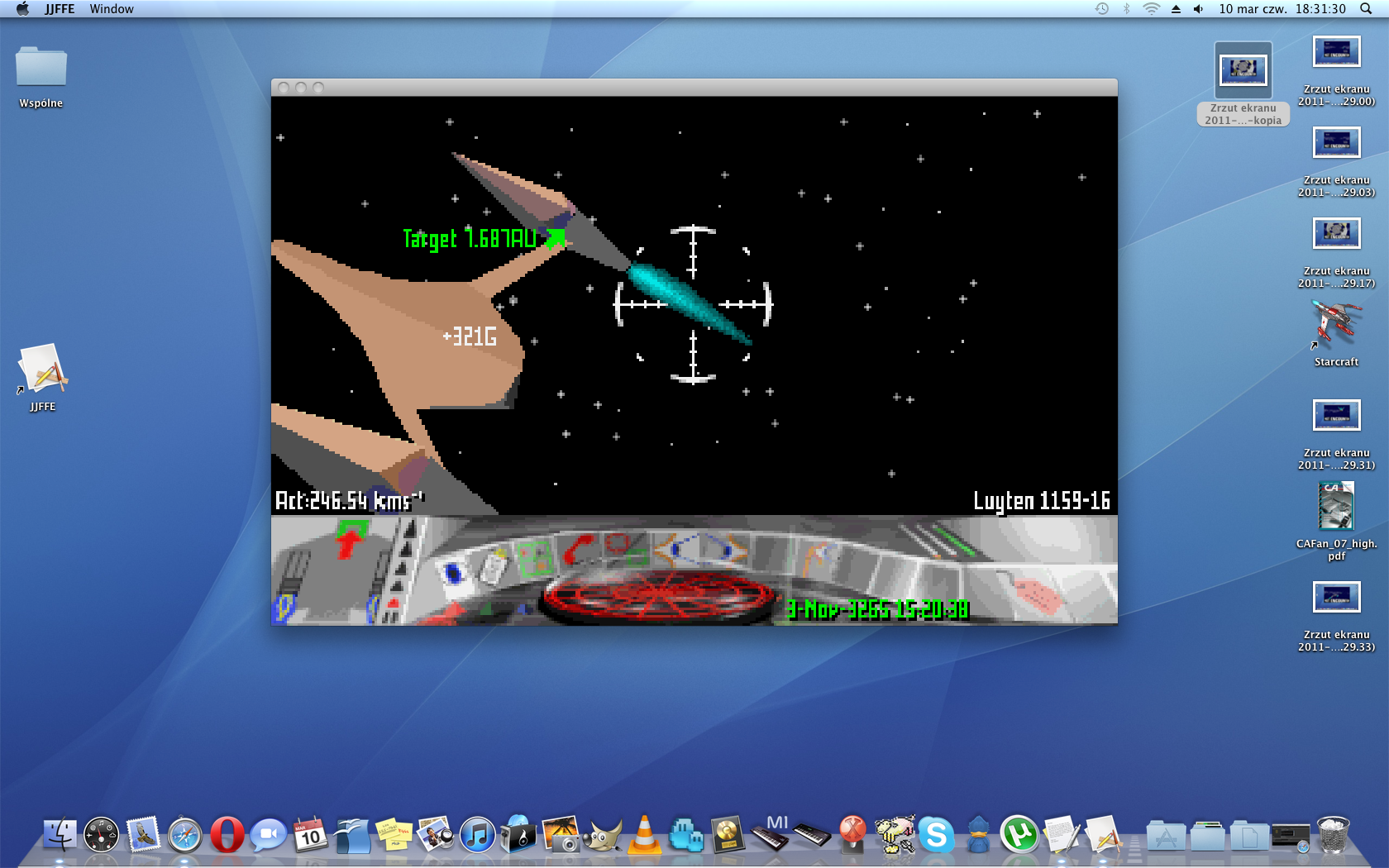Select the Wspólne folder on desktop

pyautogui.click(x=41, y=77)
